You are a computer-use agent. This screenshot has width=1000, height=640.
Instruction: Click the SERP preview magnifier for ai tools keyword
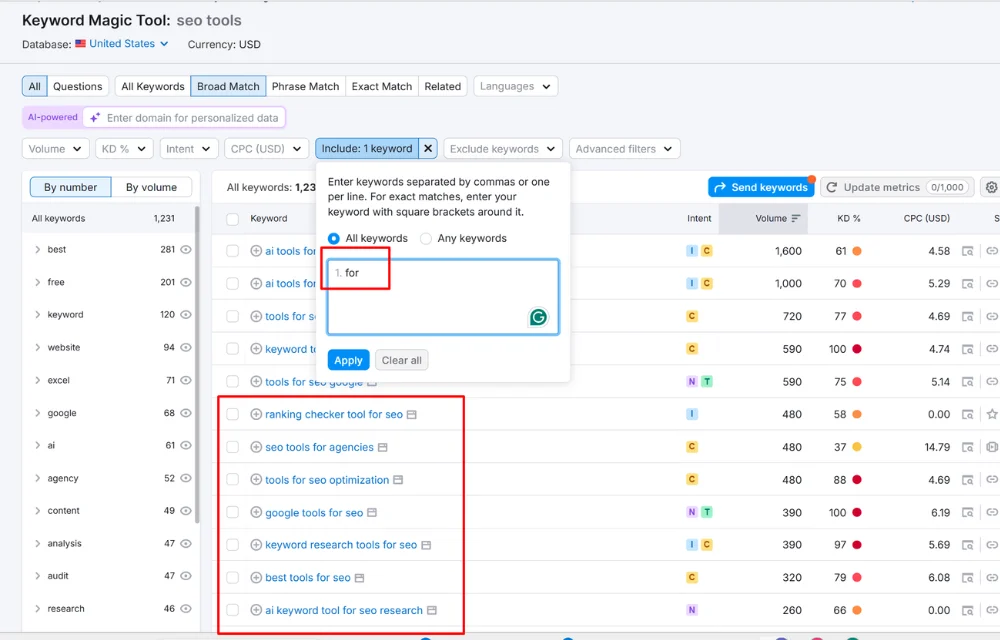click(x=969, y=250)
